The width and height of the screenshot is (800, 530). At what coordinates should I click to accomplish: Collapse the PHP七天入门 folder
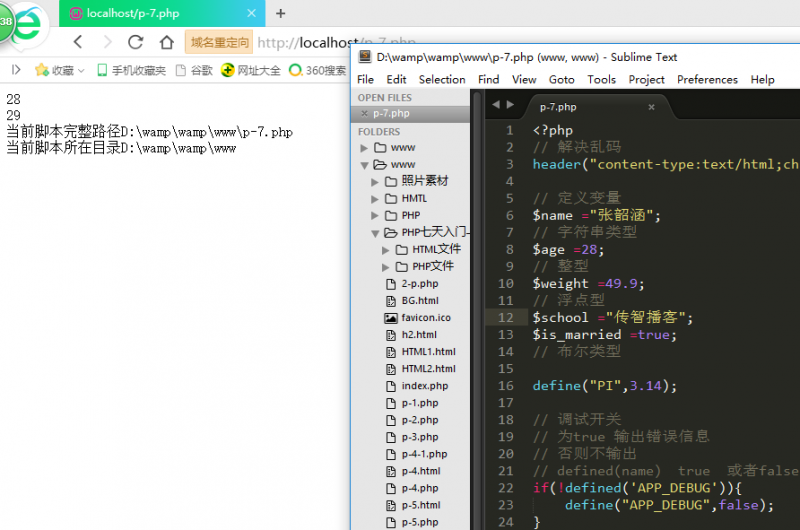[376, 233]
